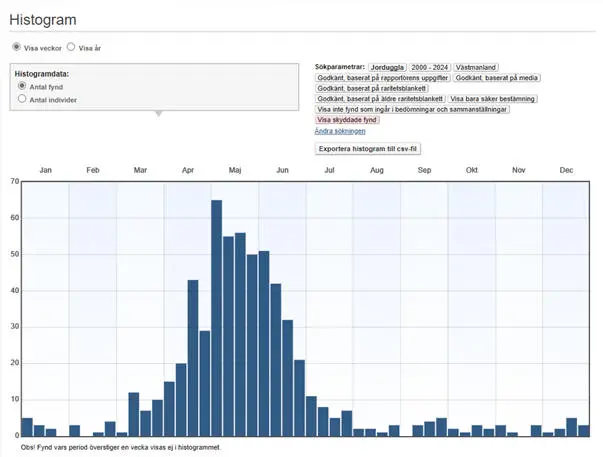Click 'Godkänt, baserat på rapportörens uppgifter' tag
This screenshot has width=603, height=457.
tap(381, 77)
